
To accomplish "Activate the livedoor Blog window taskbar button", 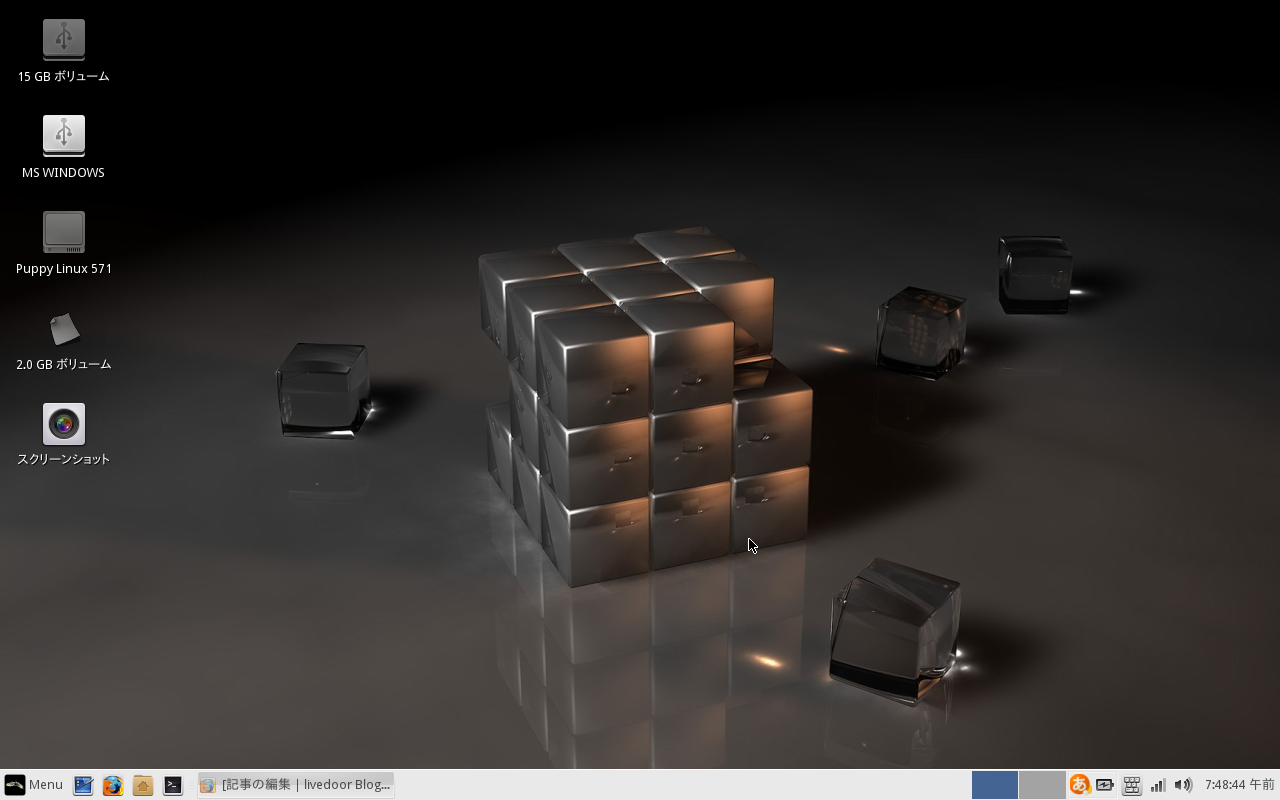I will pyautogui.click(x=296, y=785).
